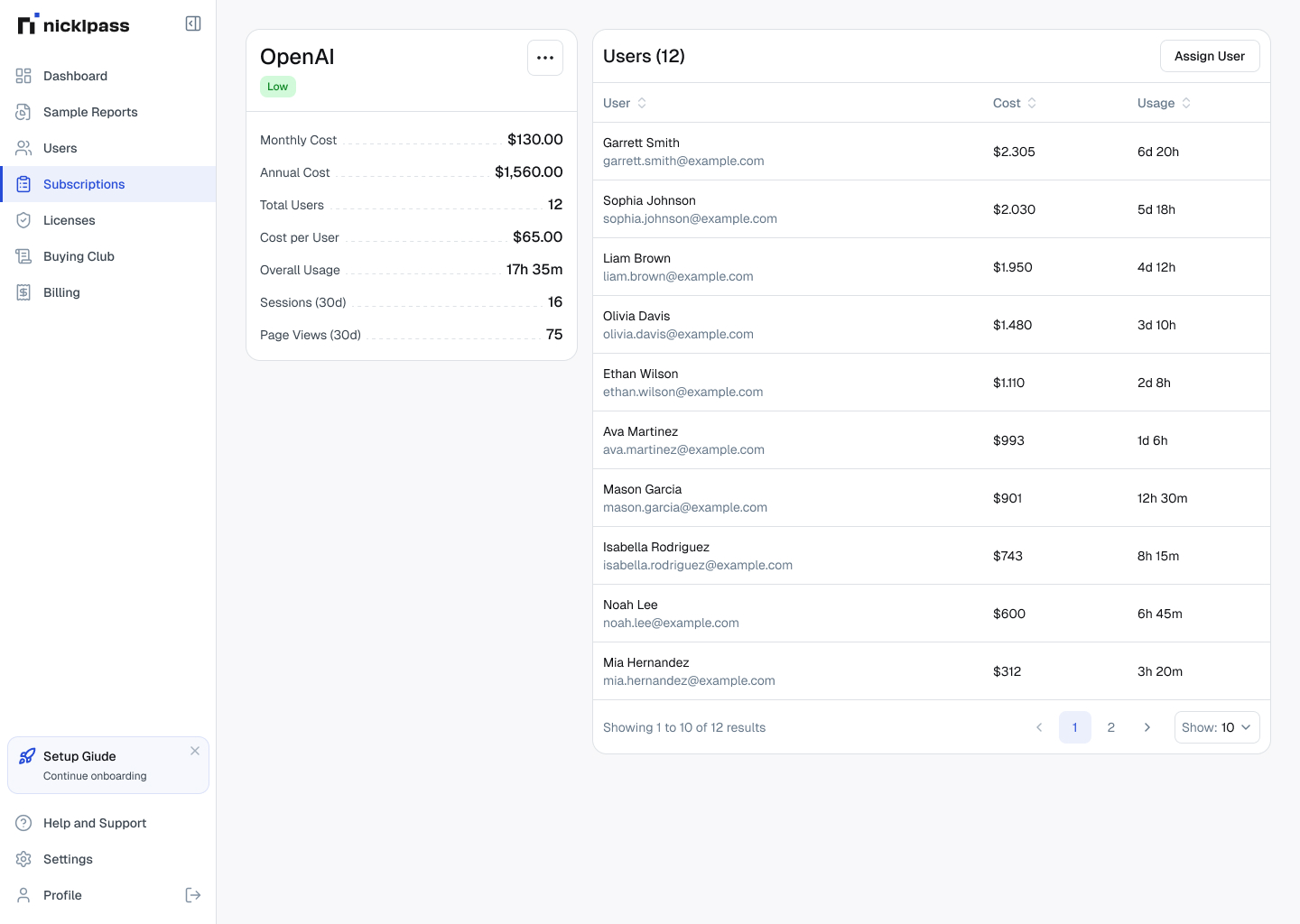Viewport: 1300px width, 924px height.
Task: Click the next page chevron arrow
Action: coord(1147,727)
